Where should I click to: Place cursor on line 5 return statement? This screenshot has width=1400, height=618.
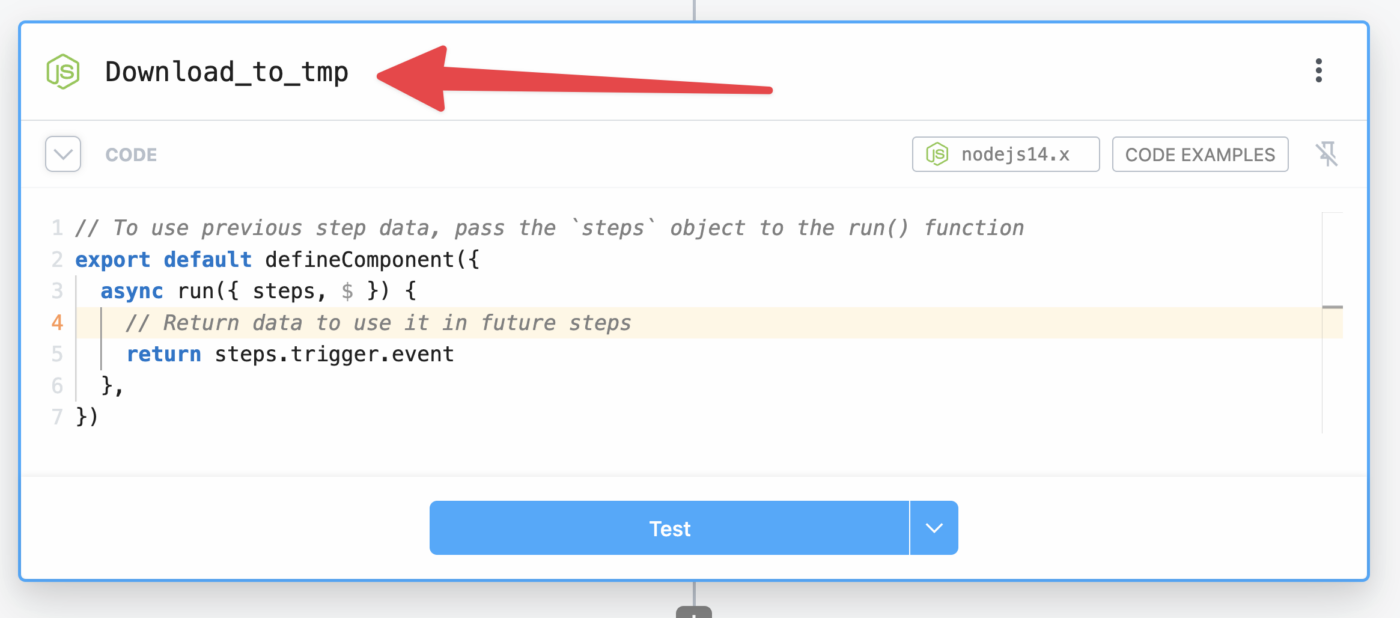(290, 354)
